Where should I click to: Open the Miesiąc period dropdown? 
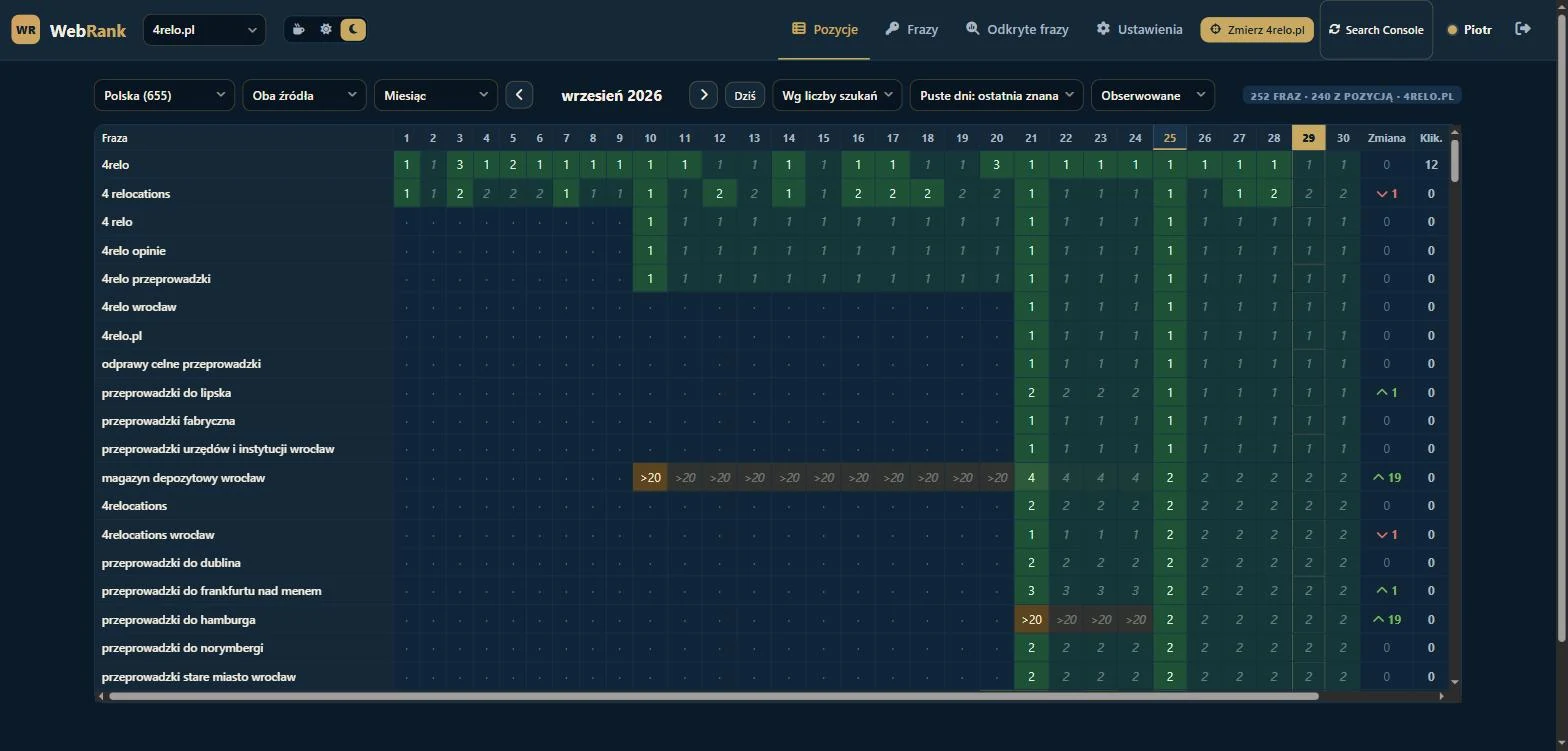(x=436, y=95)
